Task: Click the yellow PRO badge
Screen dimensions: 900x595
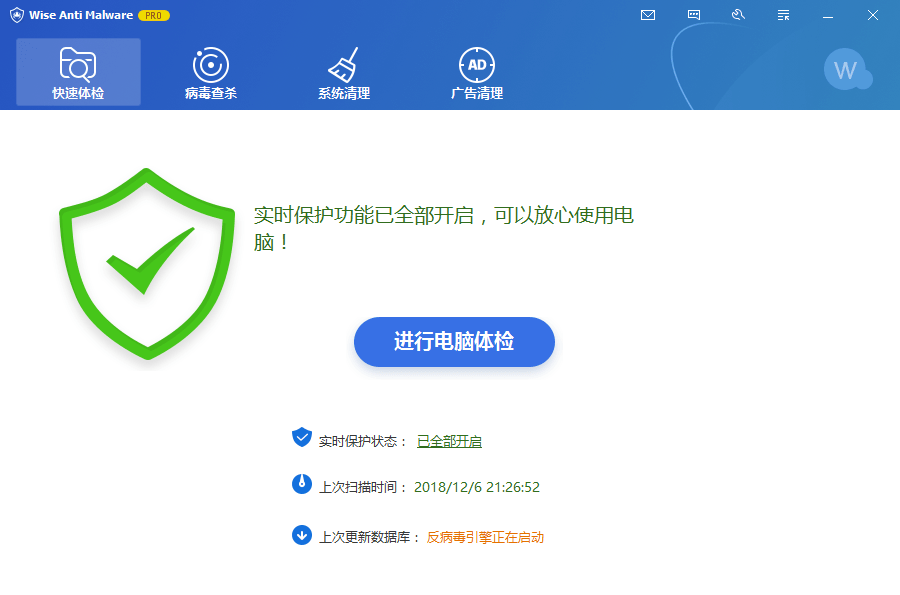Action: tap(154, 15)
